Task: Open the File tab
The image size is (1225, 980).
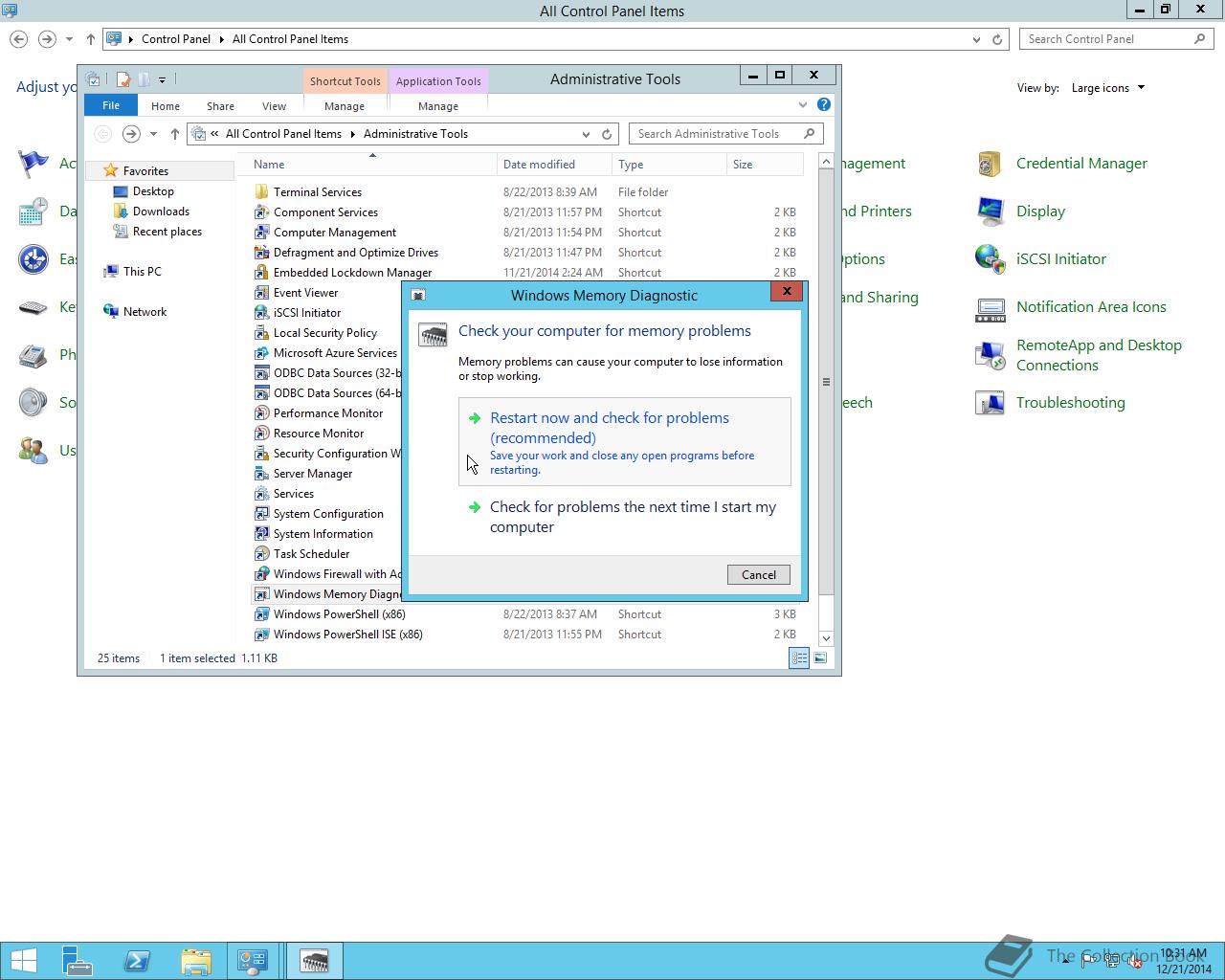Action: (111, 105)
